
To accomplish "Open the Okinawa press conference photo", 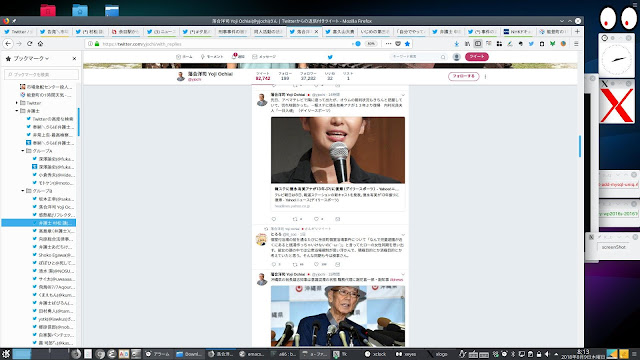I will point(338,316).
